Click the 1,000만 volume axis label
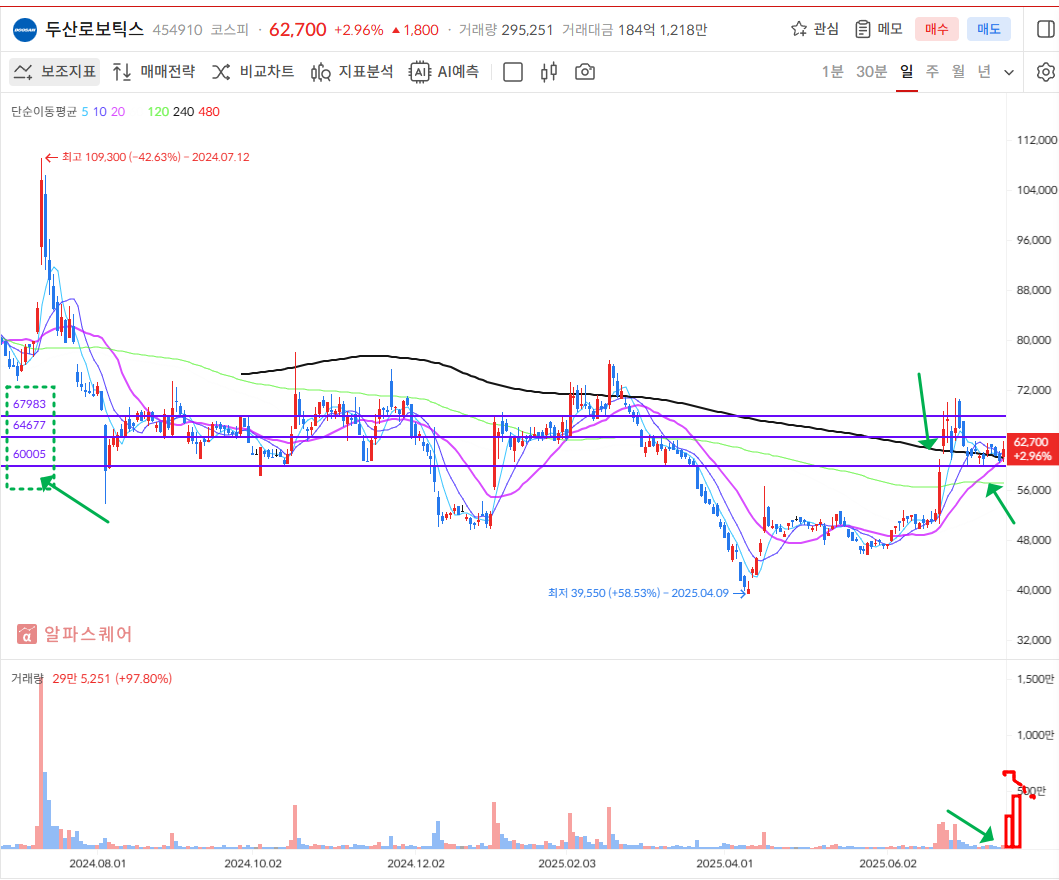 1035,735
